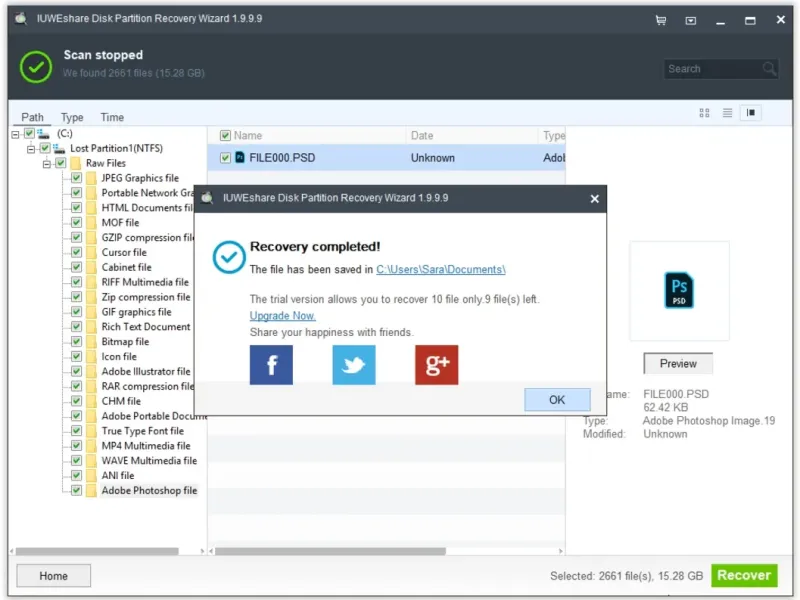This screenshot has width=800, height=600.
Task: Click the file list horizontal scrollbar
Action: coord(330,551)
